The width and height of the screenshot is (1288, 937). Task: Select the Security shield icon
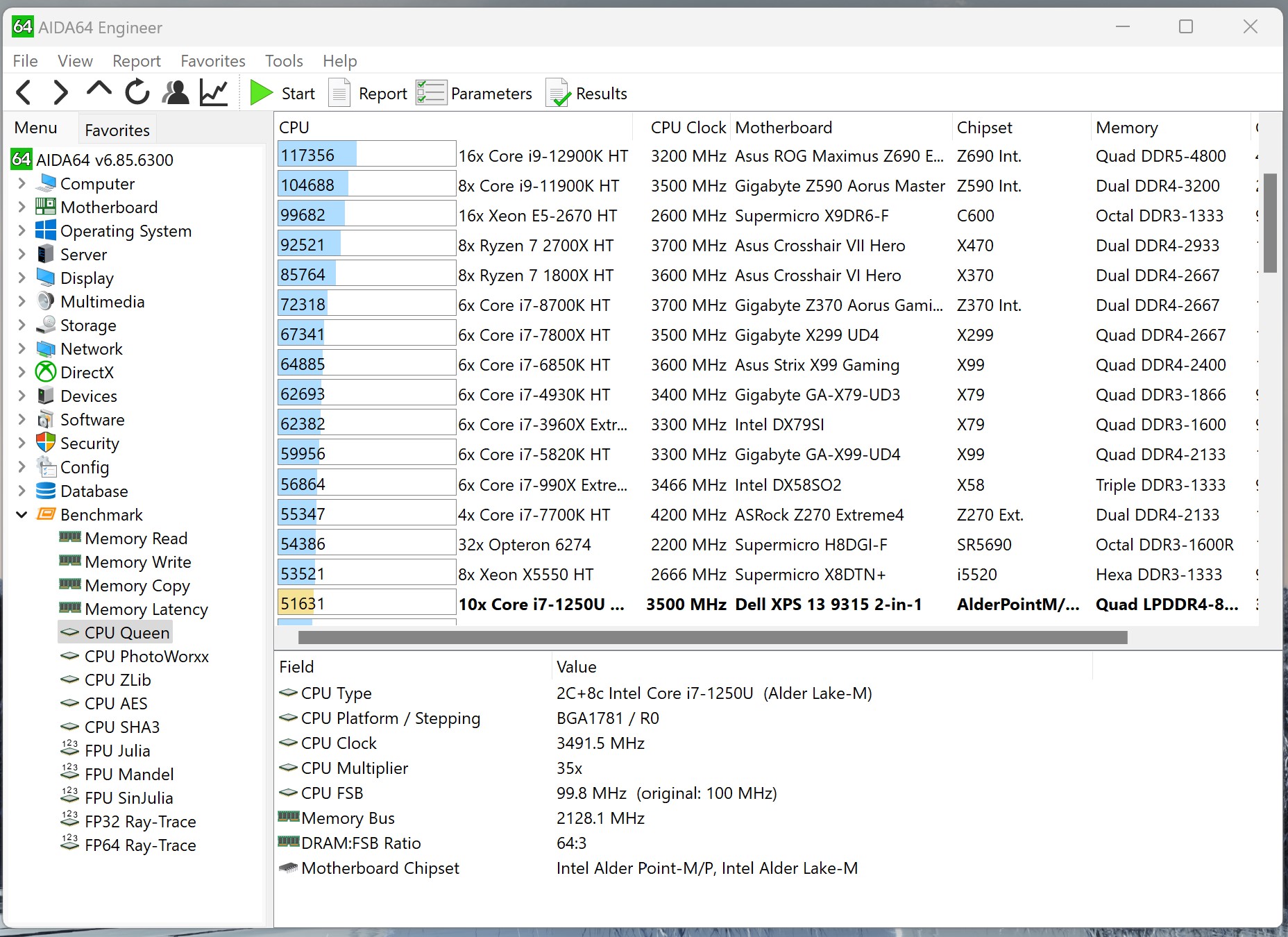point(46,443)
